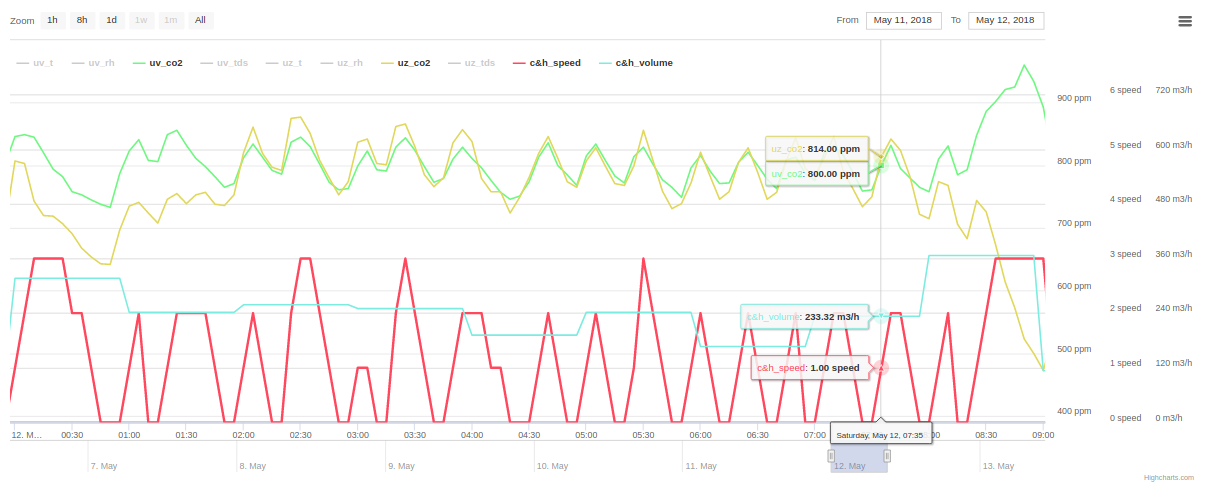Click the selected navigator range near 12. May
Image resolution: width=1219 pixels, height=496 pixels.
tap(859, 457)
